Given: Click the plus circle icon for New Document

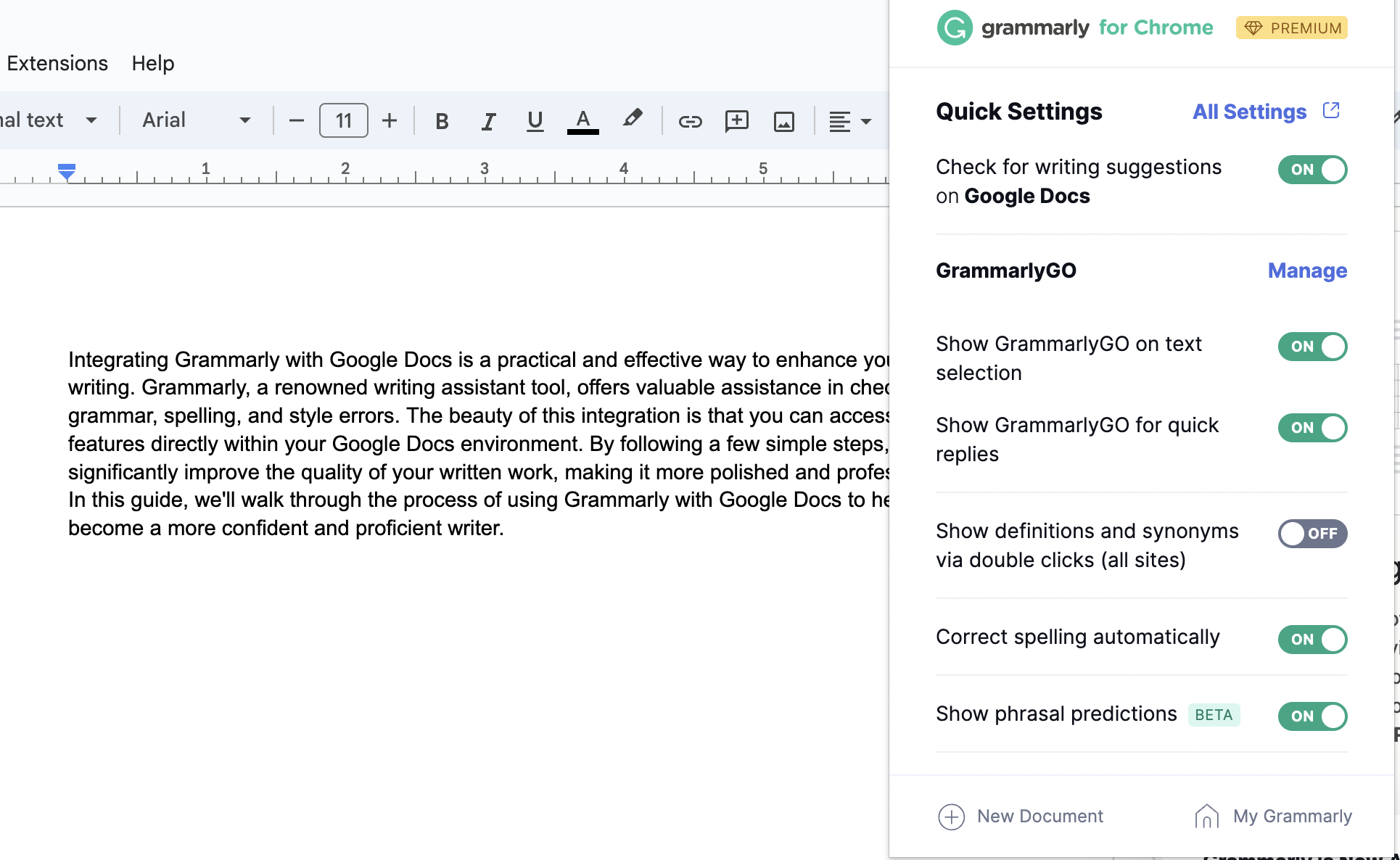Looking at the screenshot, I should (951, 816).
